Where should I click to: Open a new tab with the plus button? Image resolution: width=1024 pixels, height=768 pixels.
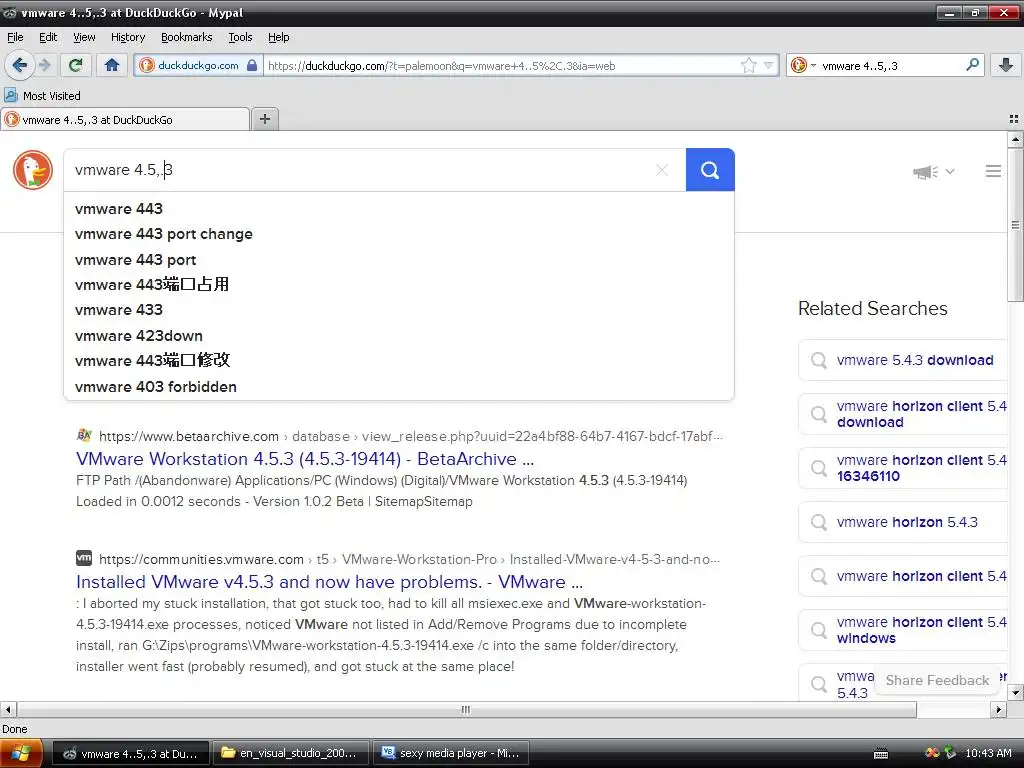tap(264, 119)
